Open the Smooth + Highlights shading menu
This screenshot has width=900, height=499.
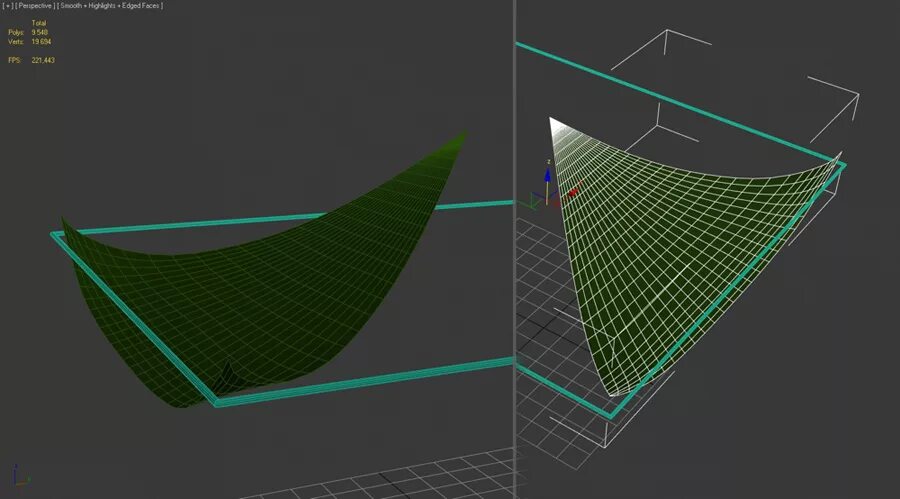coord(110,6)
